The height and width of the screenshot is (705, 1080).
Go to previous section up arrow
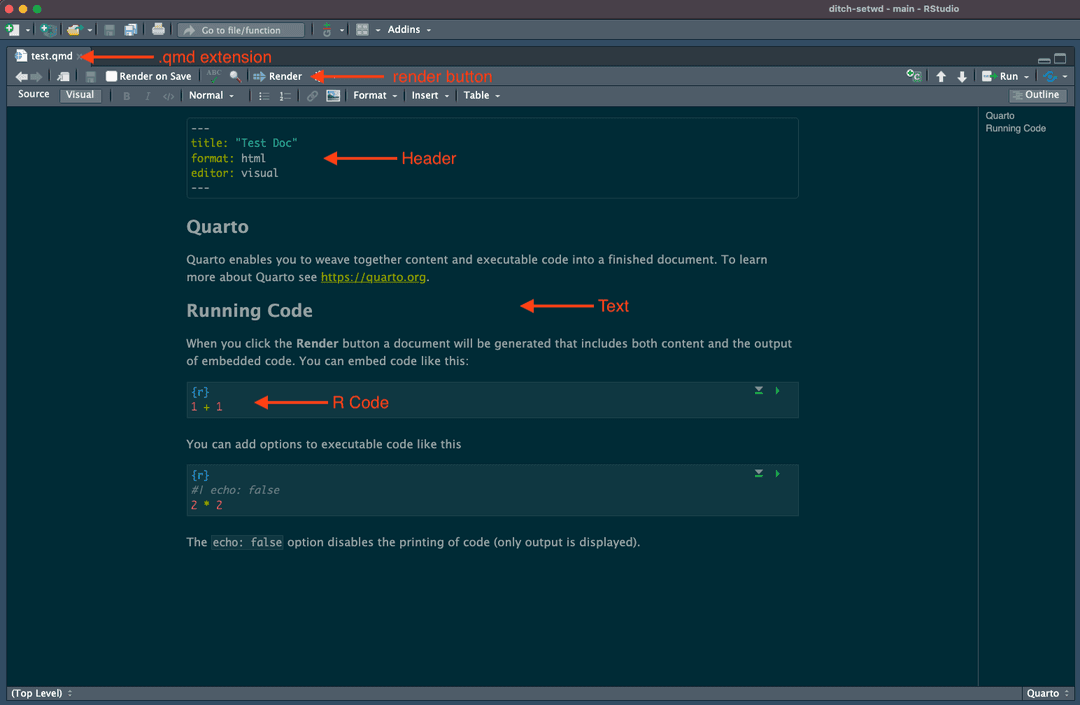941,76
